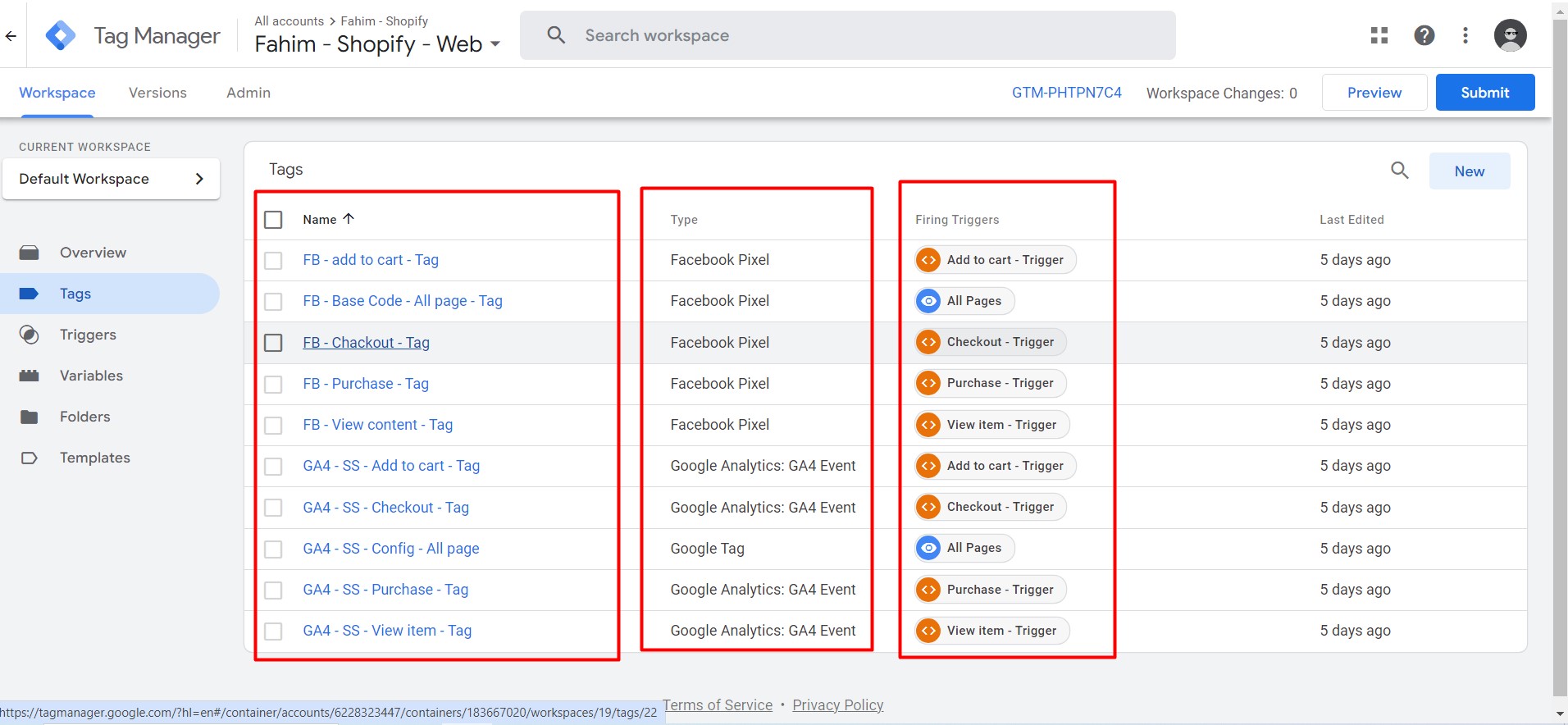
Task: Check the FB - Base Code - All page checkbox
Action: pyautogui.click(x=273, y=302)
